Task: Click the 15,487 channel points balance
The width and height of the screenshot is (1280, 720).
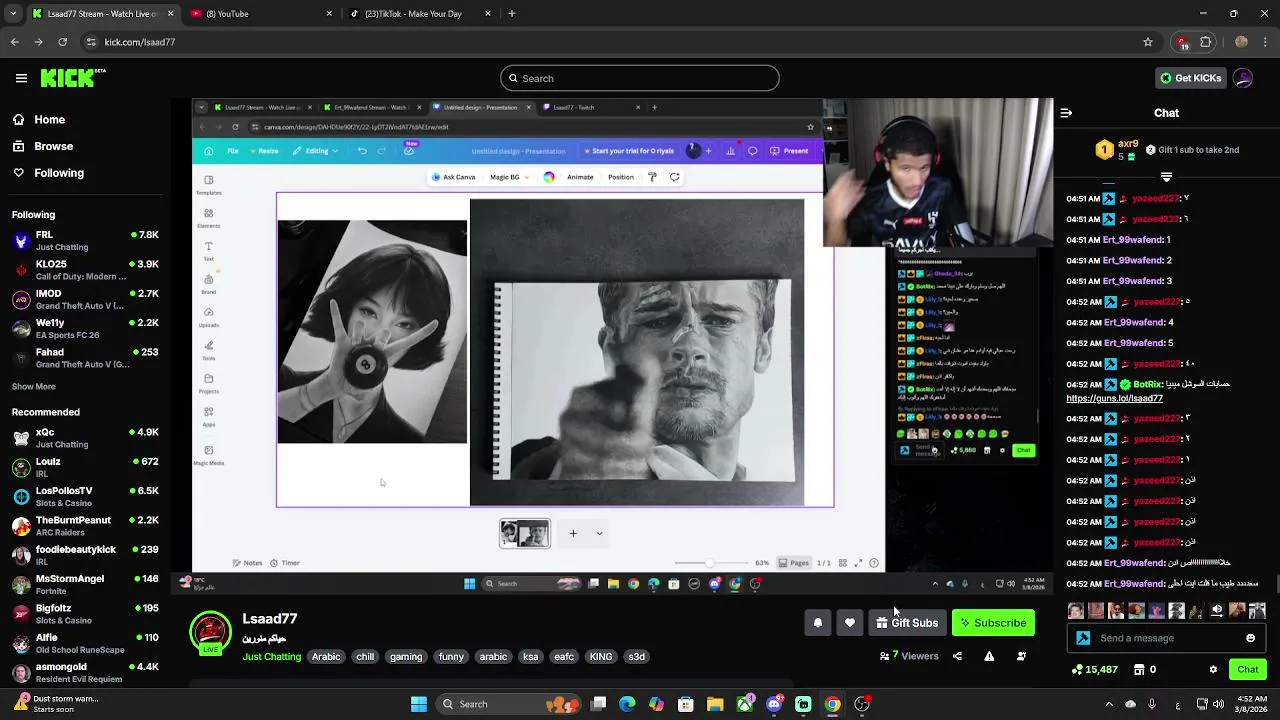Action: coord(1094,670)
